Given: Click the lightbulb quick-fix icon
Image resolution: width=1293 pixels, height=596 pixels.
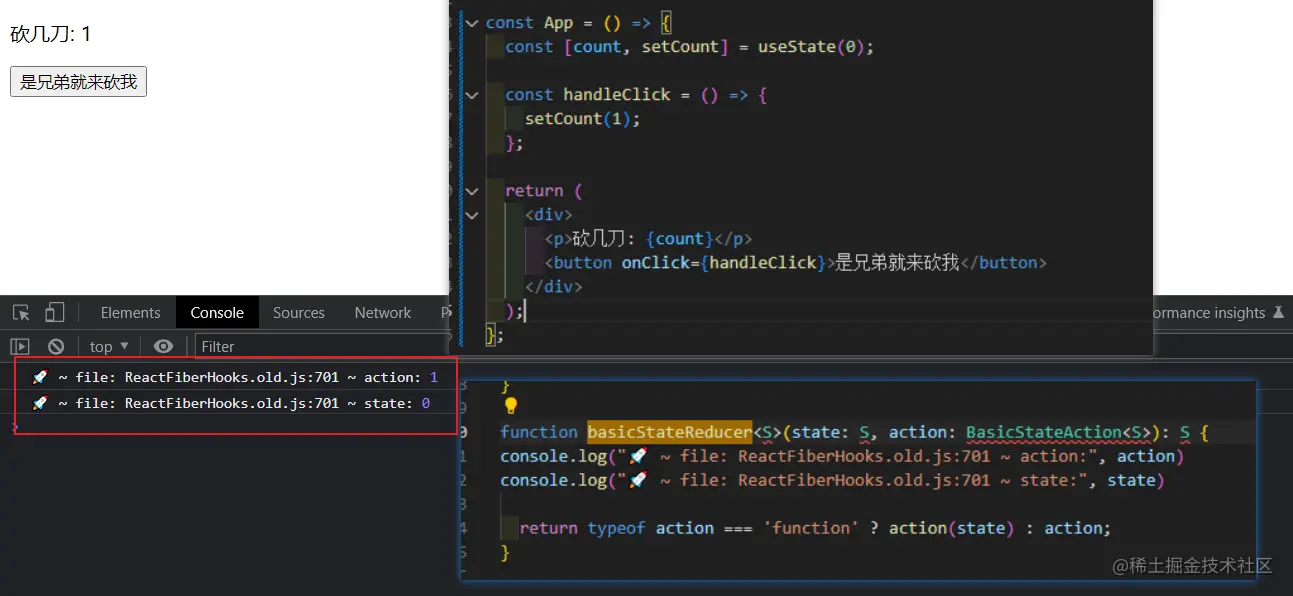Looking at the screenshot, I should 510,406.
